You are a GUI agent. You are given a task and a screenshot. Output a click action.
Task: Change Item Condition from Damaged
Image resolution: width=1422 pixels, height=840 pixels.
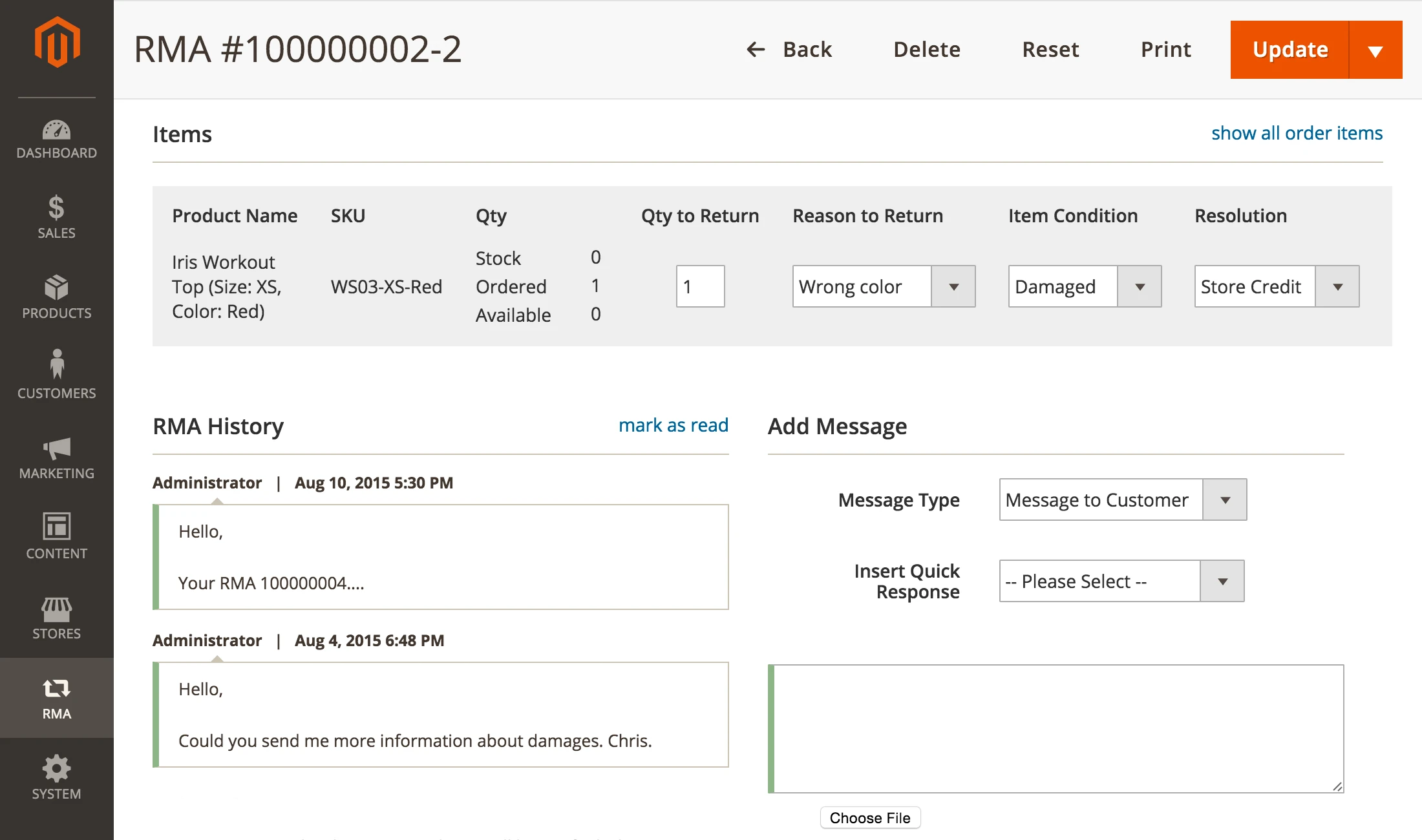1140,286
